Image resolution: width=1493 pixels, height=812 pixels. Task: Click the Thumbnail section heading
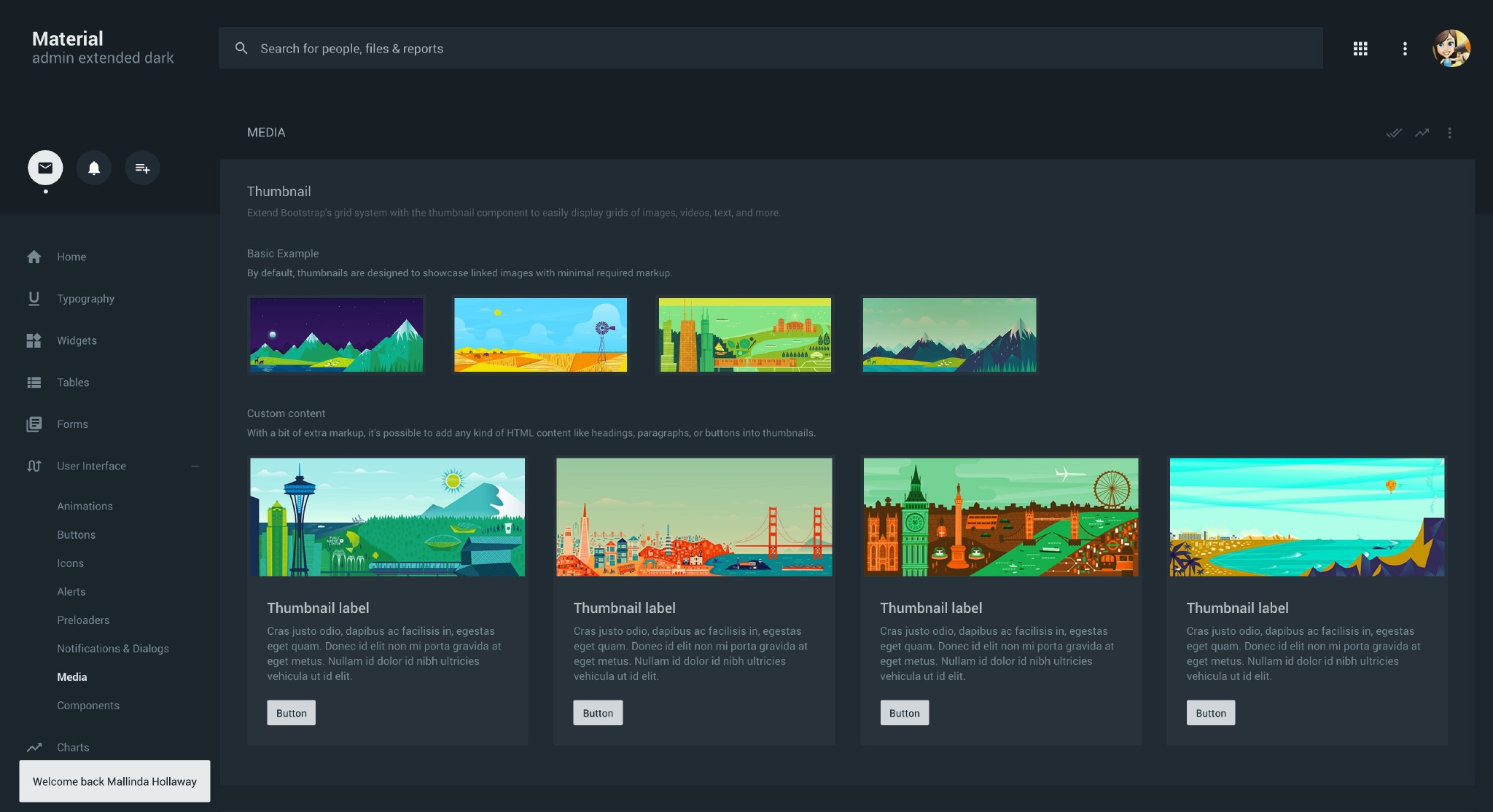[278, 191]
